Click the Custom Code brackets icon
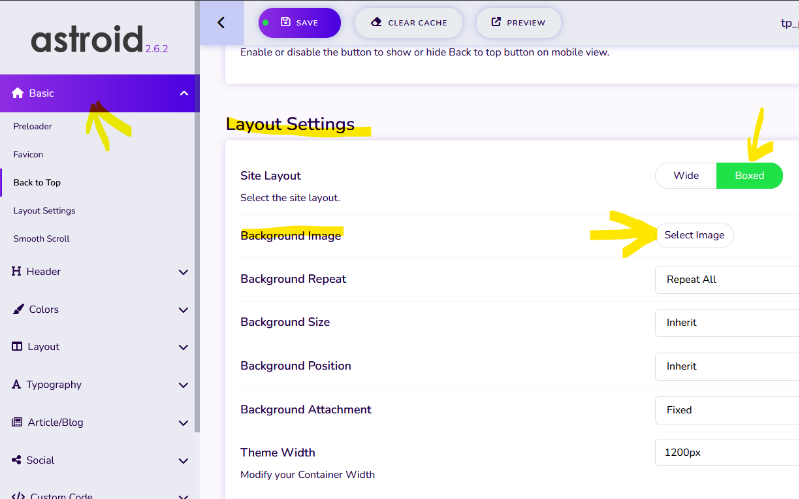The width and height of the screenshot is (799, 499). (x=18, y=495)
